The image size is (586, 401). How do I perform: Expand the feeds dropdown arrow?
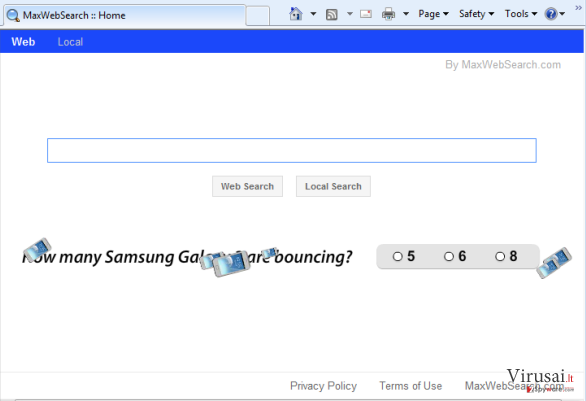point(349,14)
